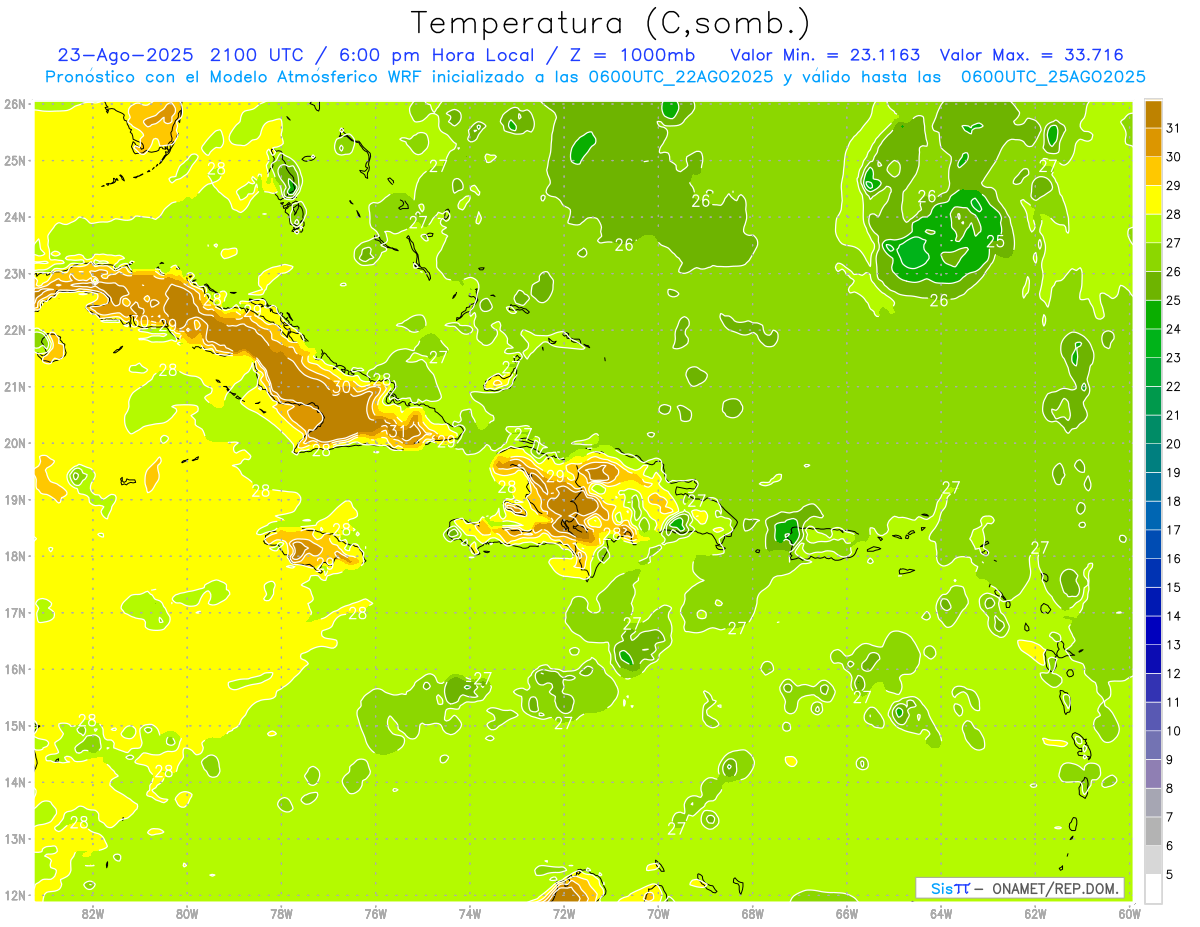This screenshot has width=1200, height=927.
Task: Click the 80W longitude axis label
Action: (187, 912)
